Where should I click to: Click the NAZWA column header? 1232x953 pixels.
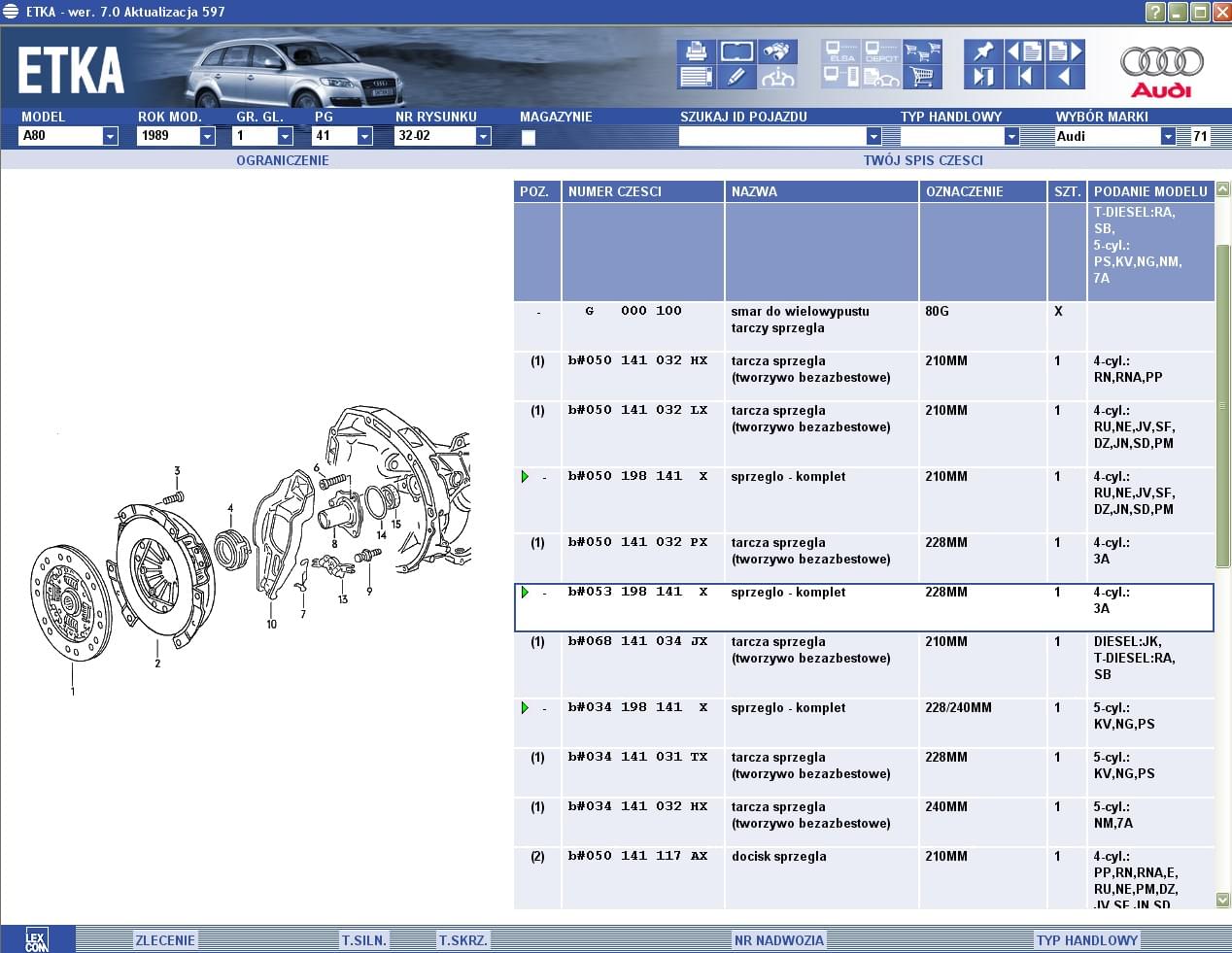tap(822, 191)
